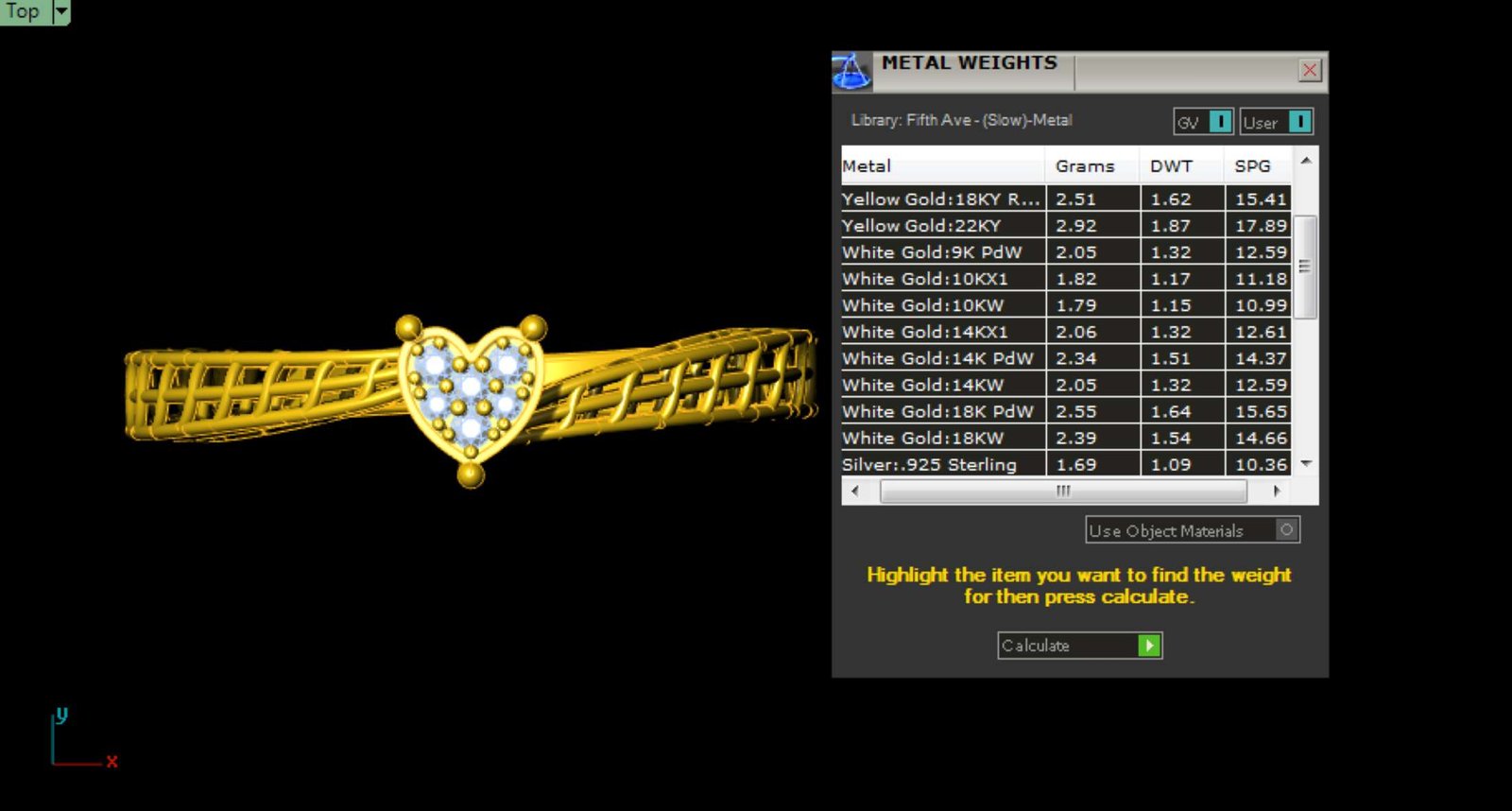
Task: Close the Metal Weights panel
Action: (1309, 70)
